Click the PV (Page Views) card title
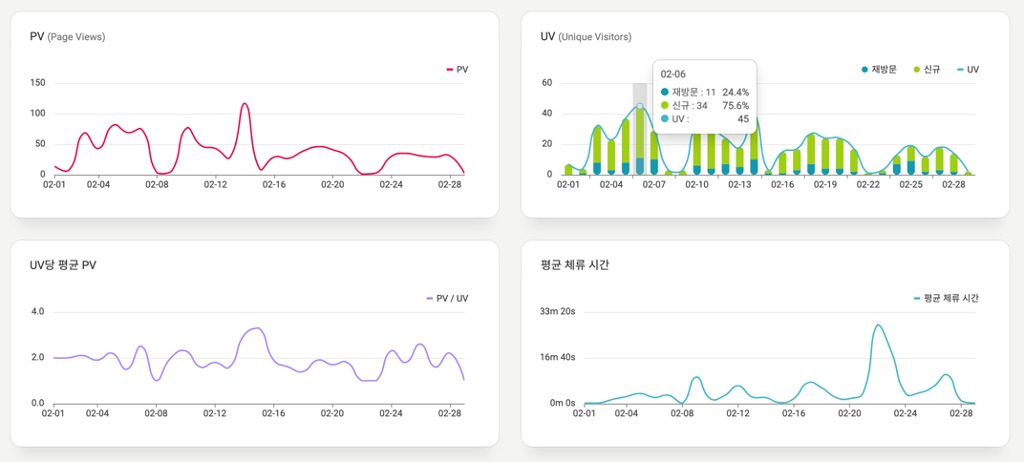This screenshot has width=1024, height=462. point(67,37)
